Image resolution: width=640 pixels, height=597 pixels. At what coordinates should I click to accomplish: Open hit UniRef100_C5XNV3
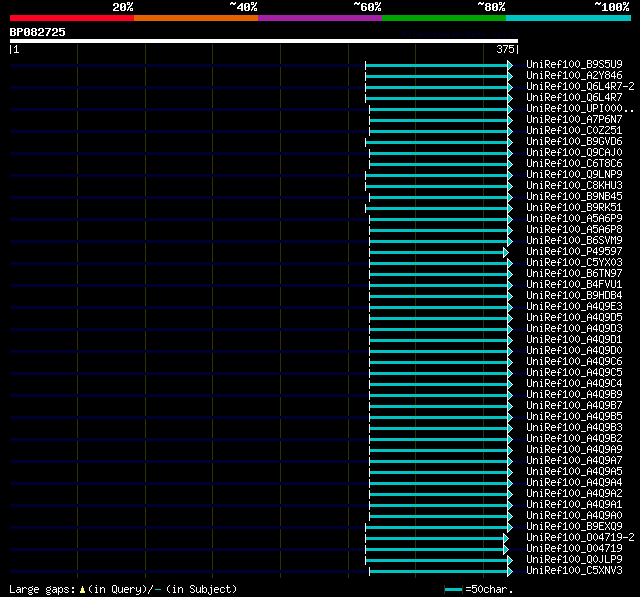(x=574, y=571)
